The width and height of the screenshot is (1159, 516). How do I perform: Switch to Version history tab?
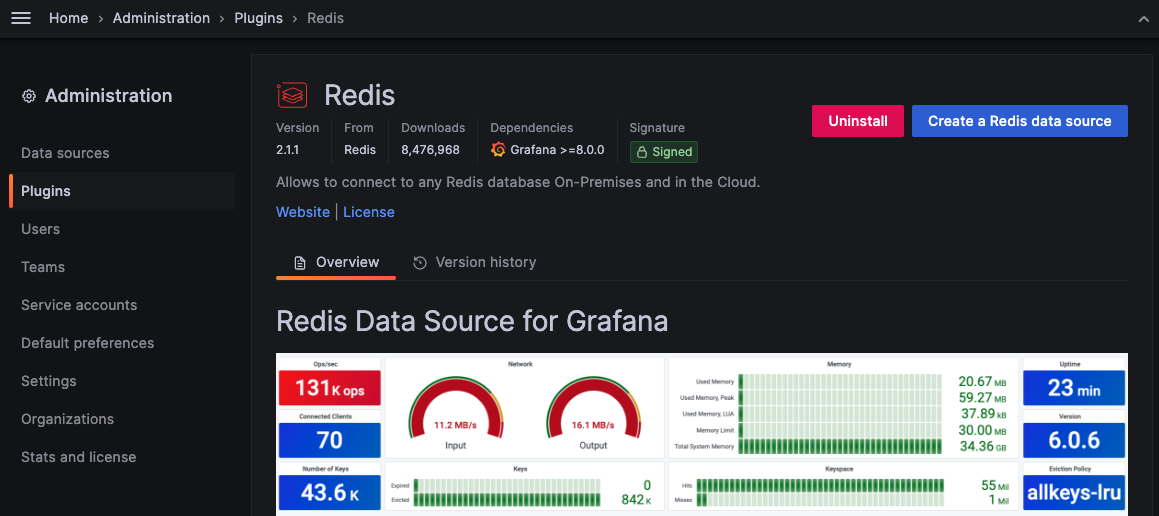475,262
